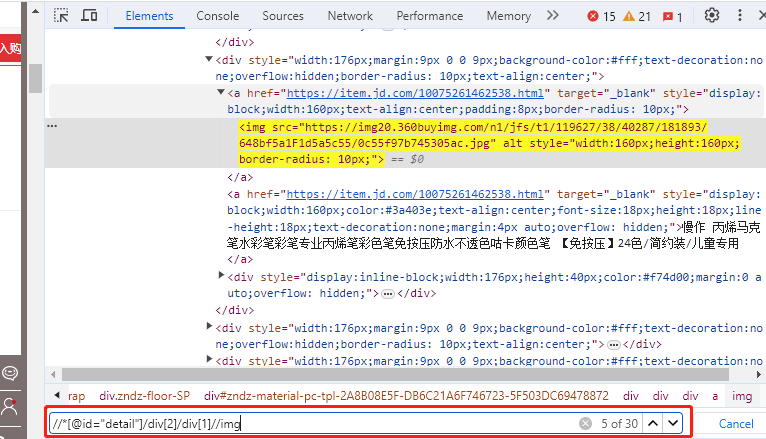Switch to the Network tab
This screenshot has height=439, width=766.
point(350,16)
